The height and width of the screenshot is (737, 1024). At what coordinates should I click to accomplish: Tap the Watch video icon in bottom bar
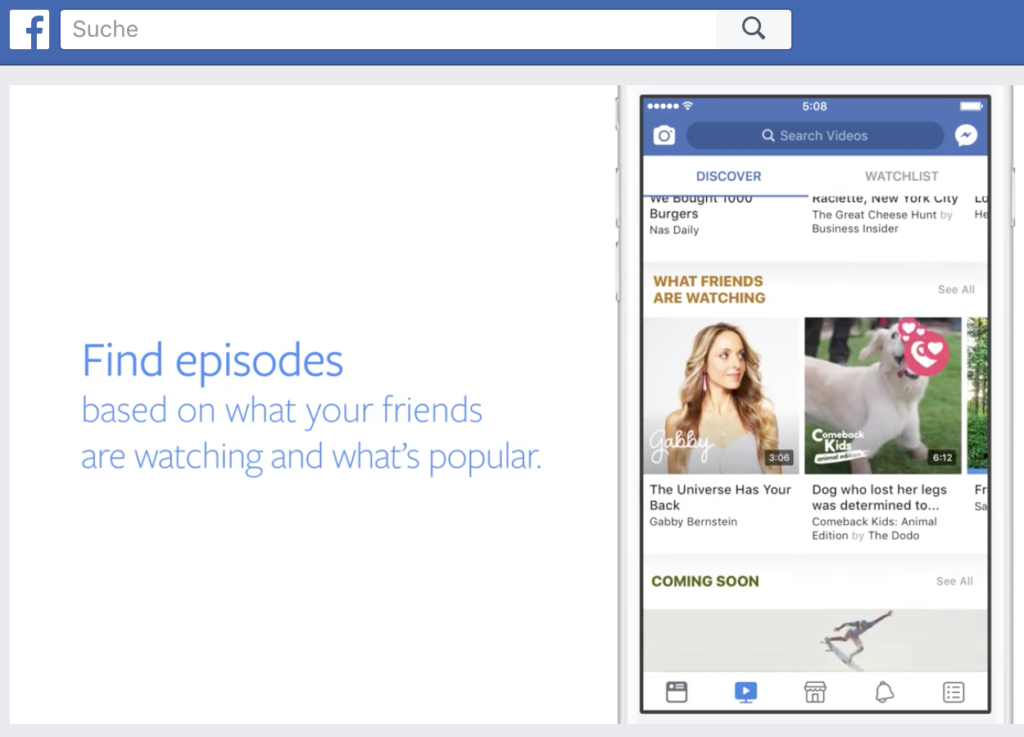(746, 692)
